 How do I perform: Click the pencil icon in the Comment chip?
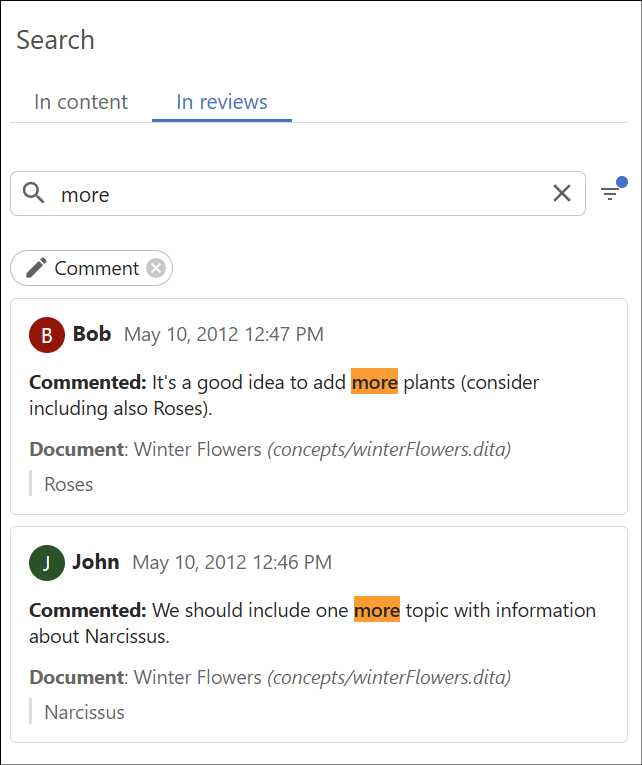click(x=36, y=268)
